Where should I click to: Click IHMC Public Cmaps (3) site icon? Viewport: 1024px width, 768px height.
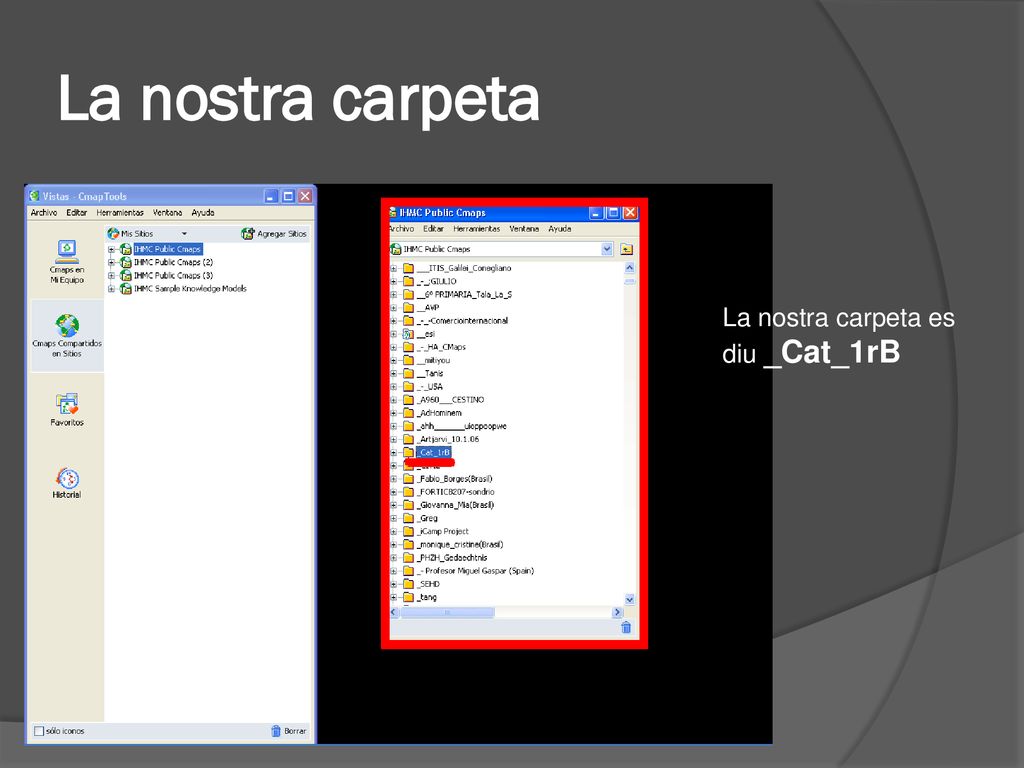click(x=126, y=275)
